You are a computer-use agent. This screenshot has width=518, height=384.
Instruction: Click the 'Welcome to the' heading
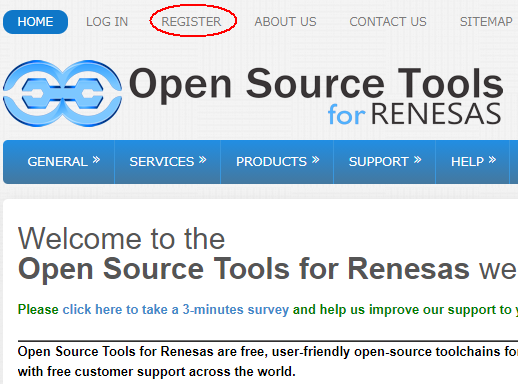pyautogui.click(x=122, y=239)
